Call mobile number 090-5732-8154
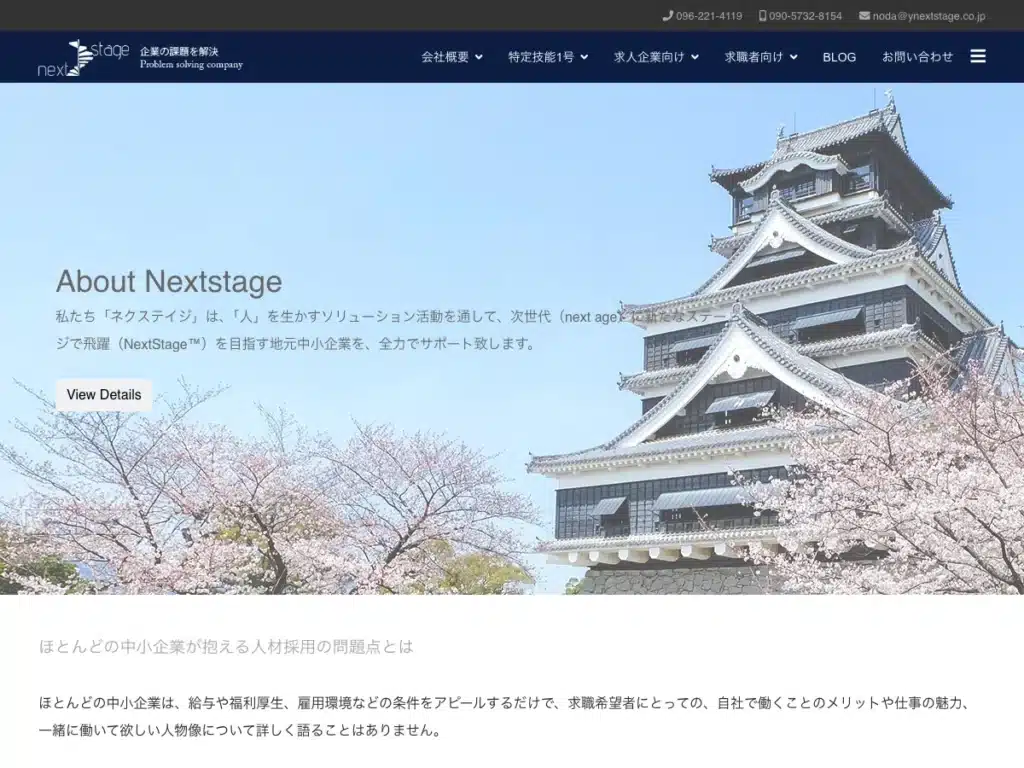The width and height of the screenshot is (1024, 768). [805, 16]
